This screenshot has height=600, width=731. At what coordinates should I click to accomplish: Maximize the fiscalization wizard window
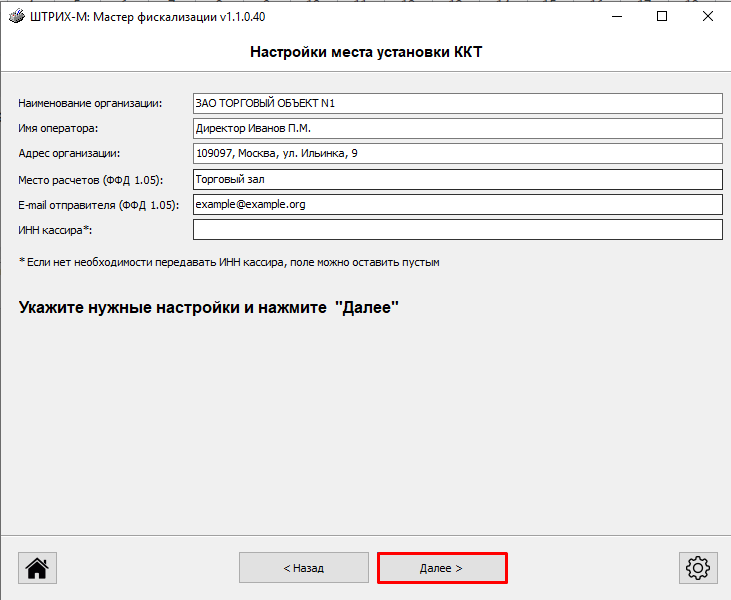(661, 17)
